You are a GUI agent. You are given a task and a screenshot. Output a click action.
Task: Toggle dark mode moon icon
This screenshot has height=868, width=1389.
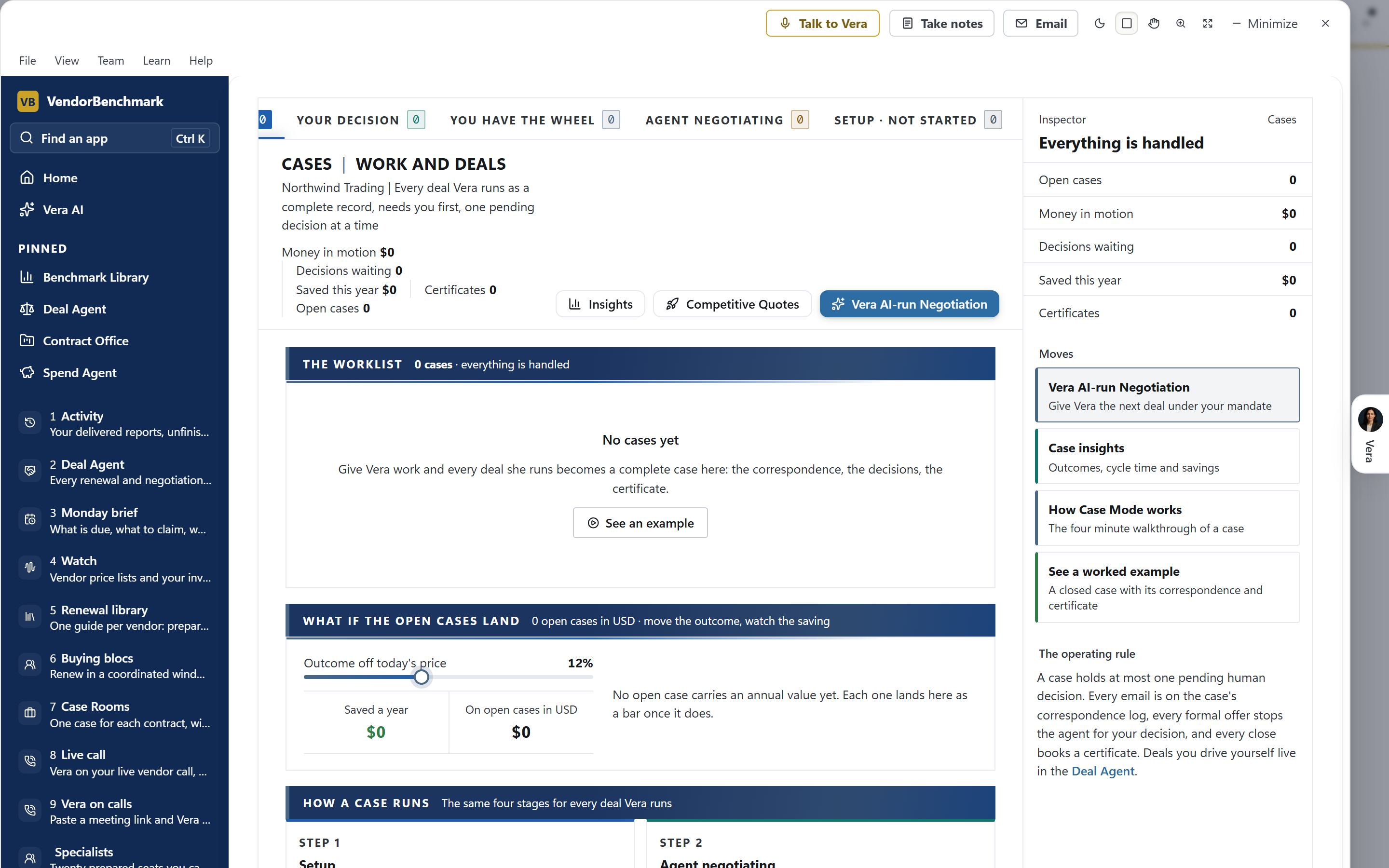click(1099, 24)
